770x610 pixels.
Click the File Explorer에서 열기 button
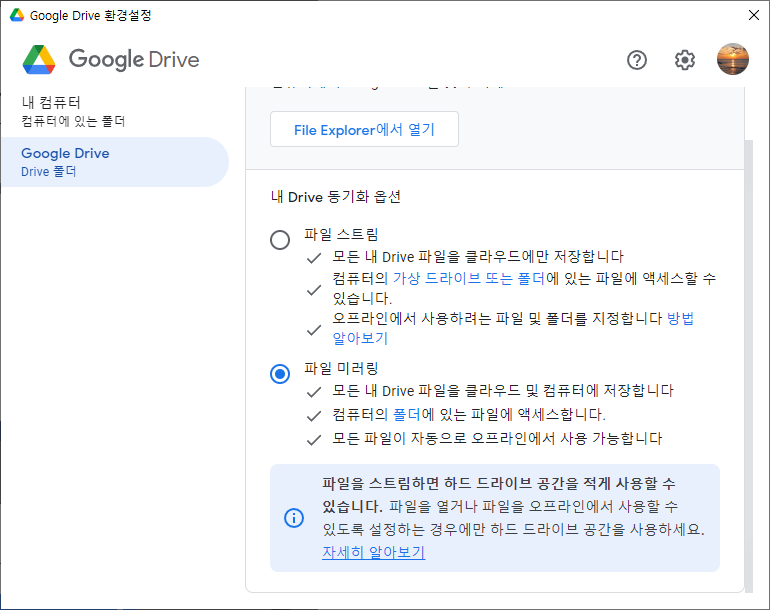364,129
